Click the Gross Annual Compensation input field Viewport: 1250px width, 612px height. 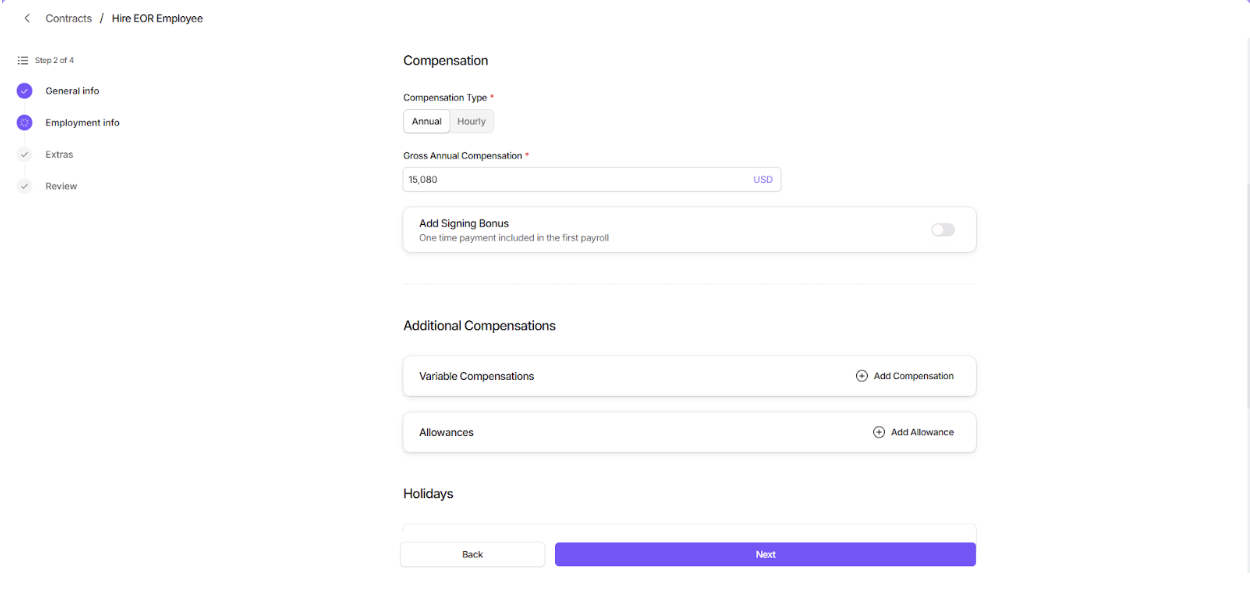575,180
